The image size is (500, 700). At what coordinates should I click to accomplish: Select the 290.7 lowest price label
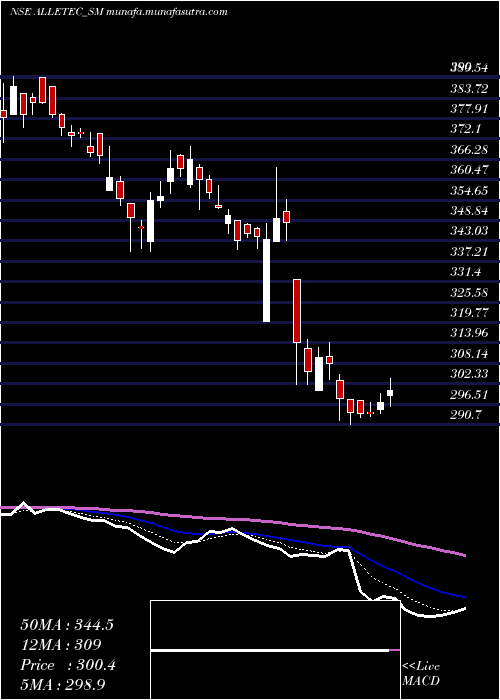465,415
